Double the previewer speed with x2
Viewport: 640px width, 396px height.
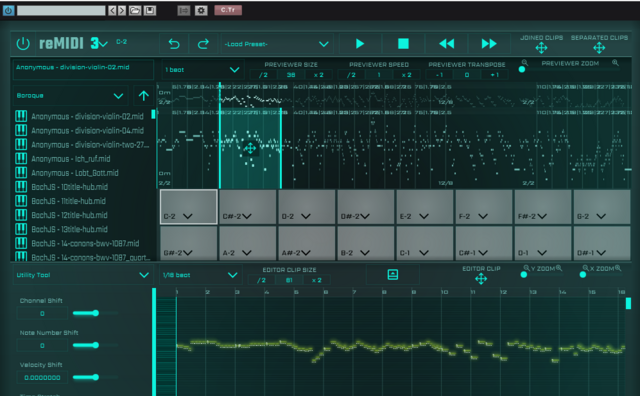[406, 75]
